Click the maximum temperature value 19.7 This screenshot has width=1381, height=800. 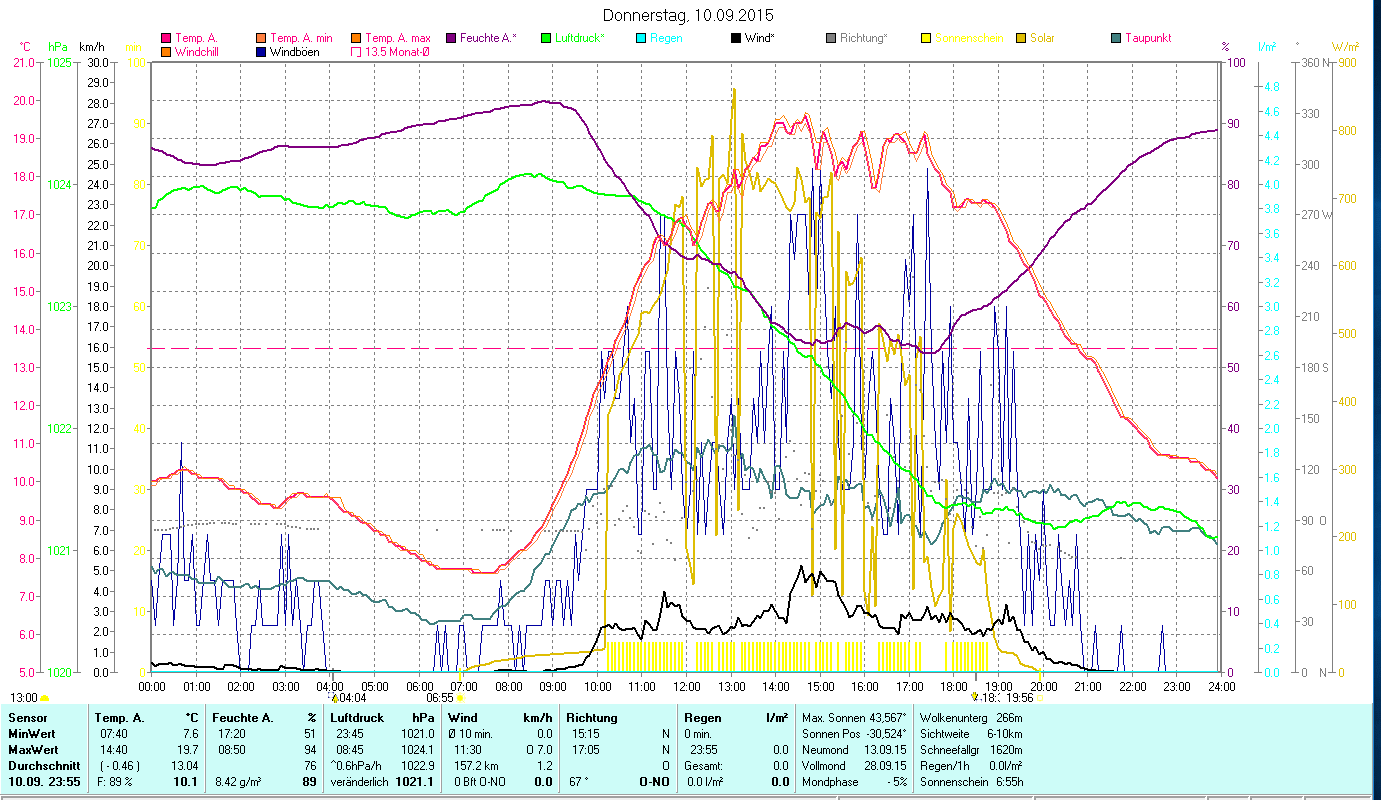click(187, 749)
